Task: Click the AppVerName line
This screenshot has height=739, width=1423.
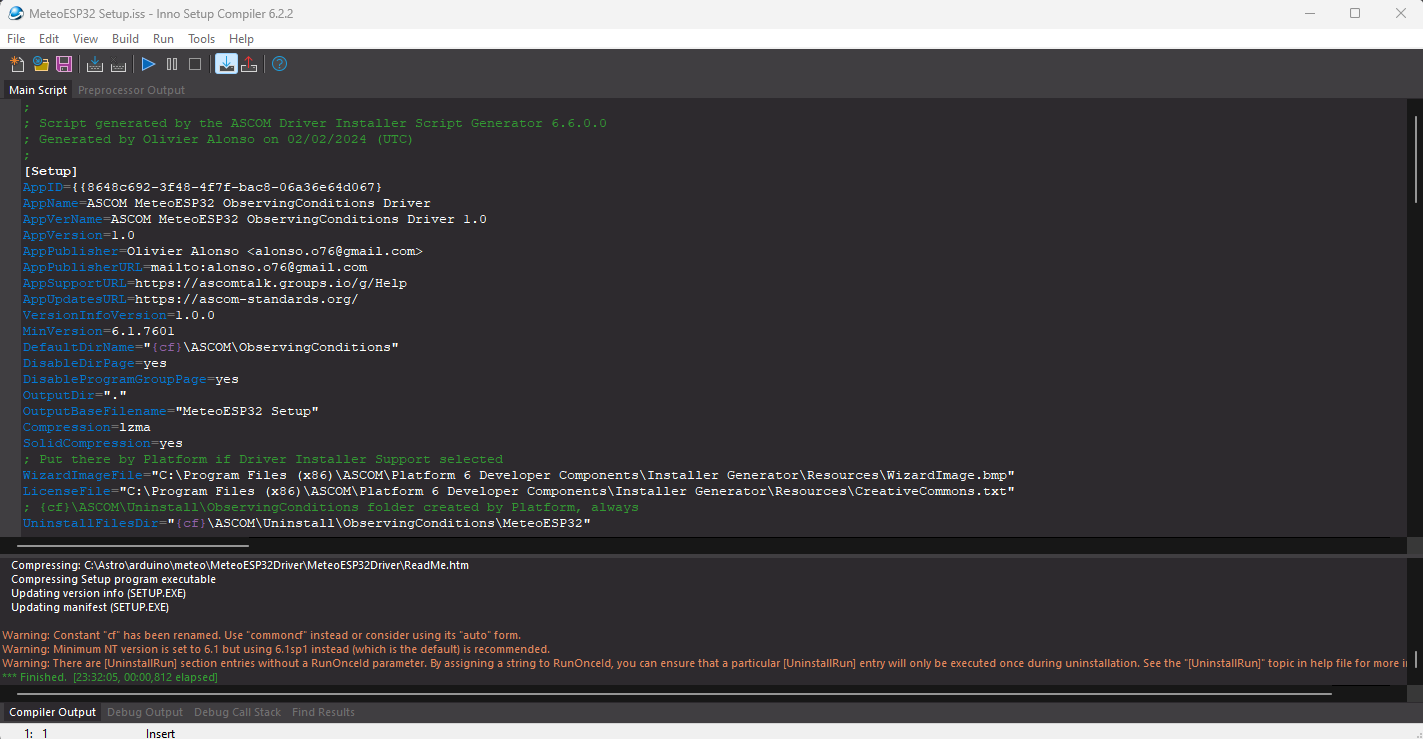Action: click(255, 219)
